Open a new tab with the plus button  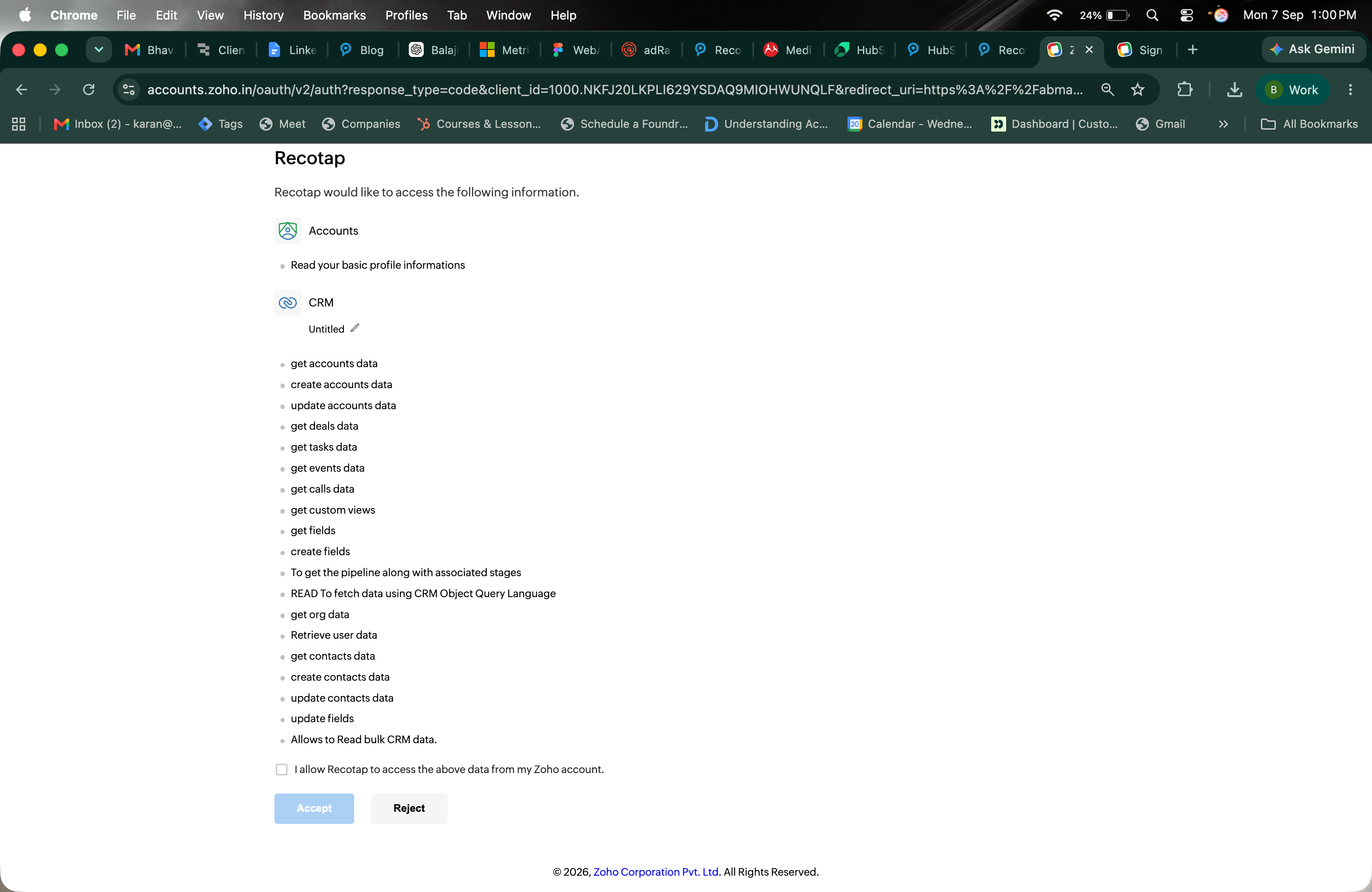(1193, 49)
